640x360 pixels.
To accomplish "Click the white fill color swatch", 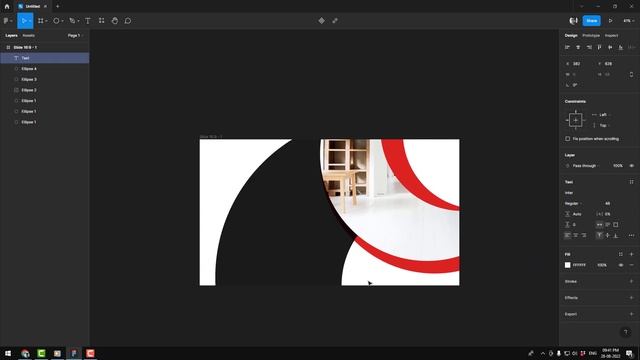I will [567, 265].
